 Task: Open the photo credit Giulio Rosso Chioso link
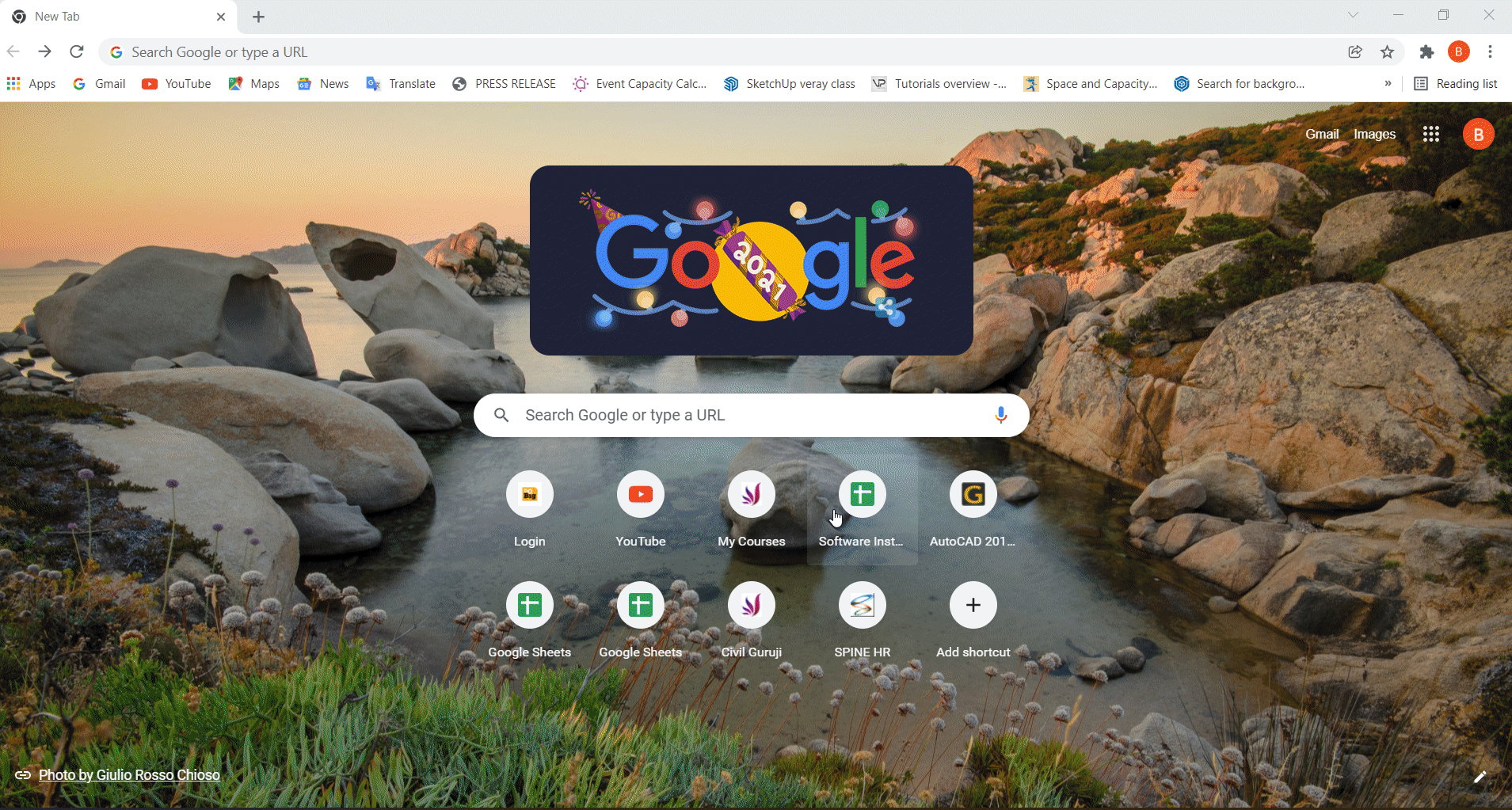click(x=129, y=774)
